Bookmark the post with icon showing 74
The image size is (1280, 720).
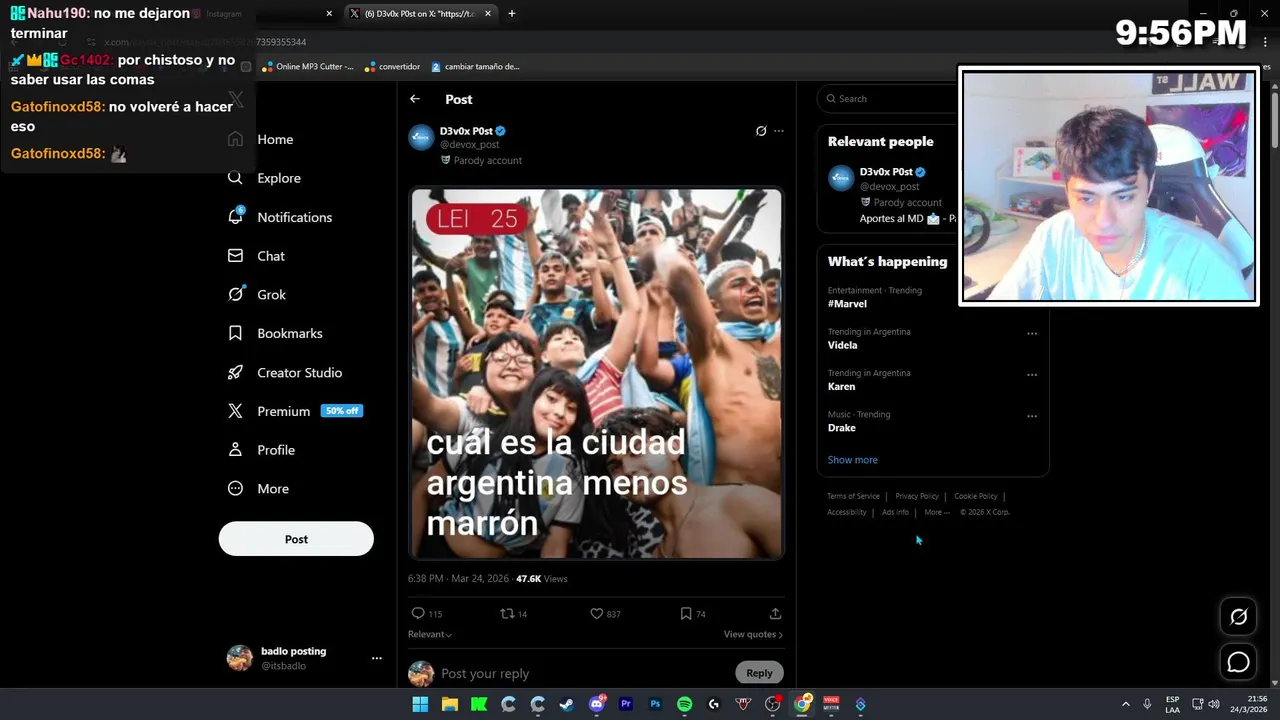[x=692, y=613]
